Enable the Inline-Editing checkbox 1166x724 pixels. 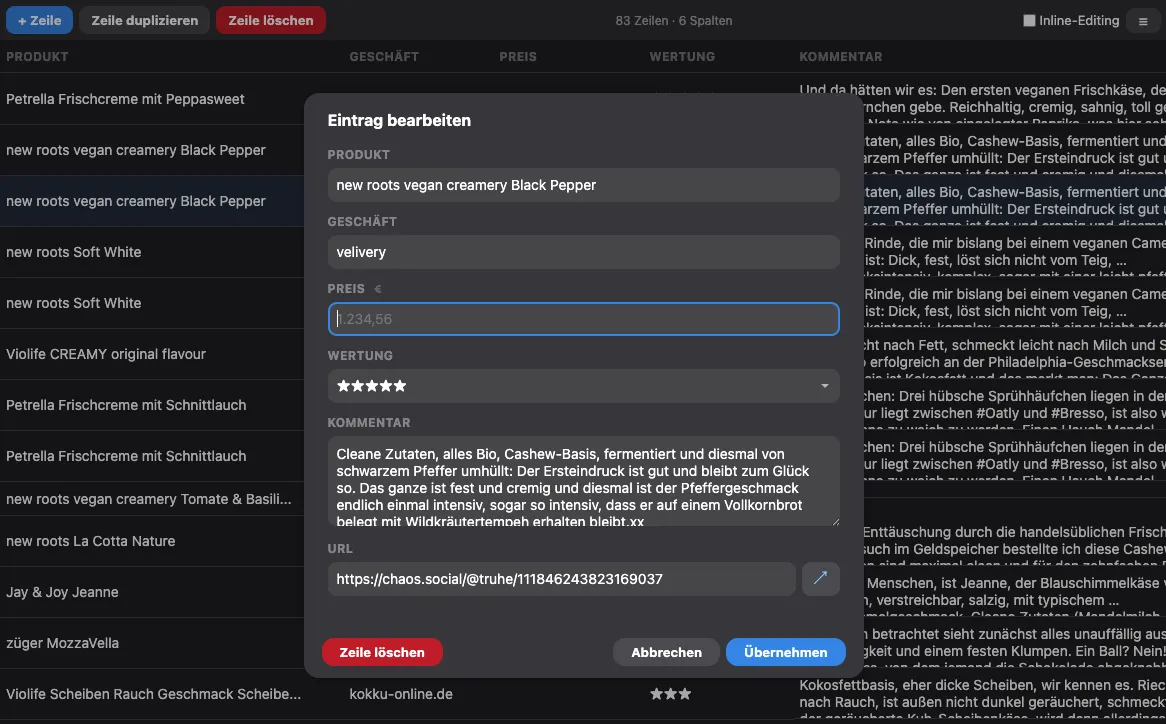point(1029,21)
